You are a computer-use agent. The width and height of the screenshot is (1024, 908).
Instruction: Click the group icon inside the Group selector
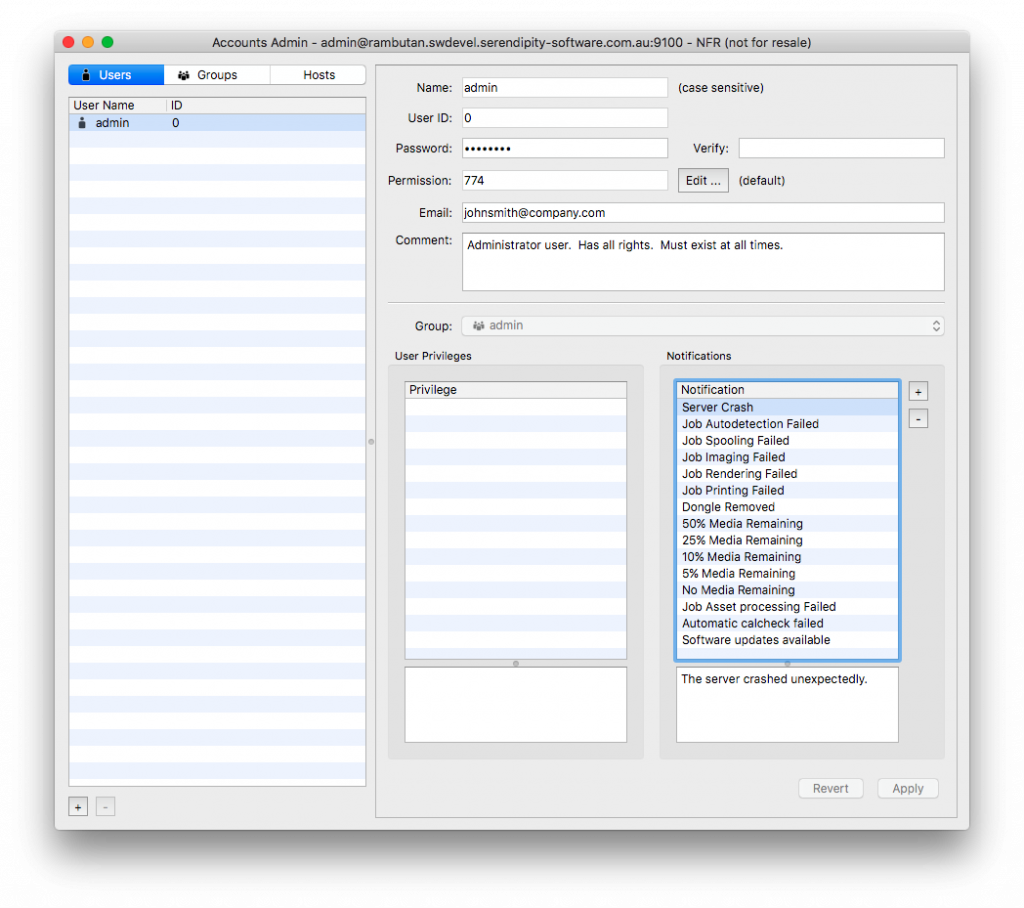479,325
